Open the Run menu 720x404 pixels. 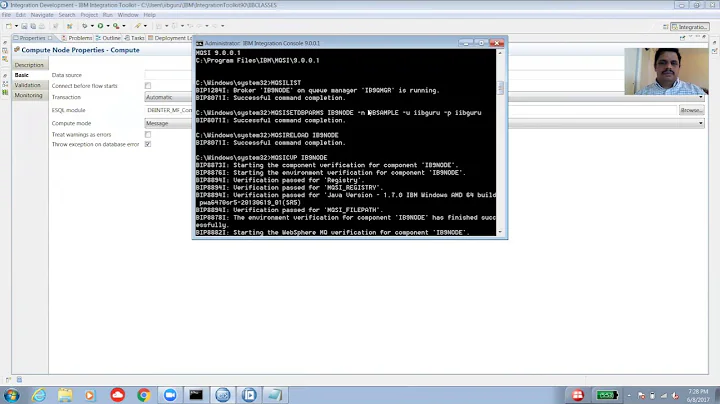107,15
